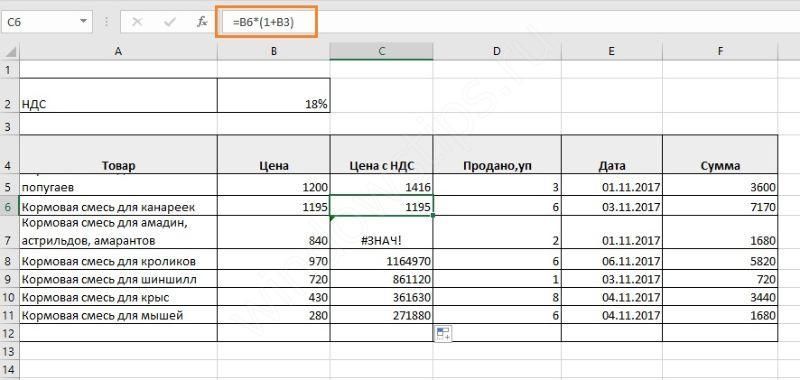This screenshot has width=800, height=380.
Task: Select cell with price 1416
Action: [382, 185]
